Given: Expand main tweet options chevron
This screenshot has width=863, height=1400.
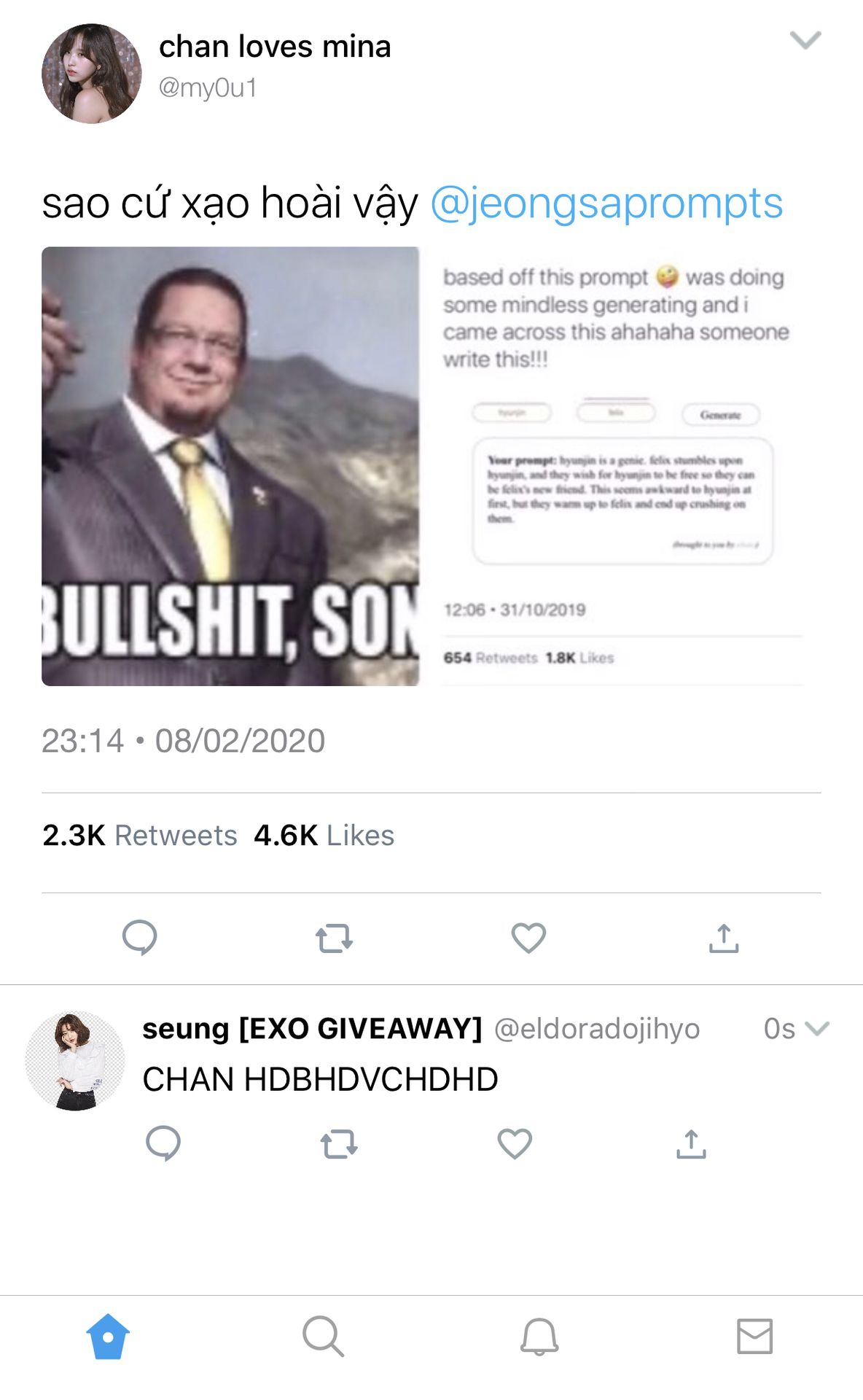Looking at the screenshot, I should point(805,39).
